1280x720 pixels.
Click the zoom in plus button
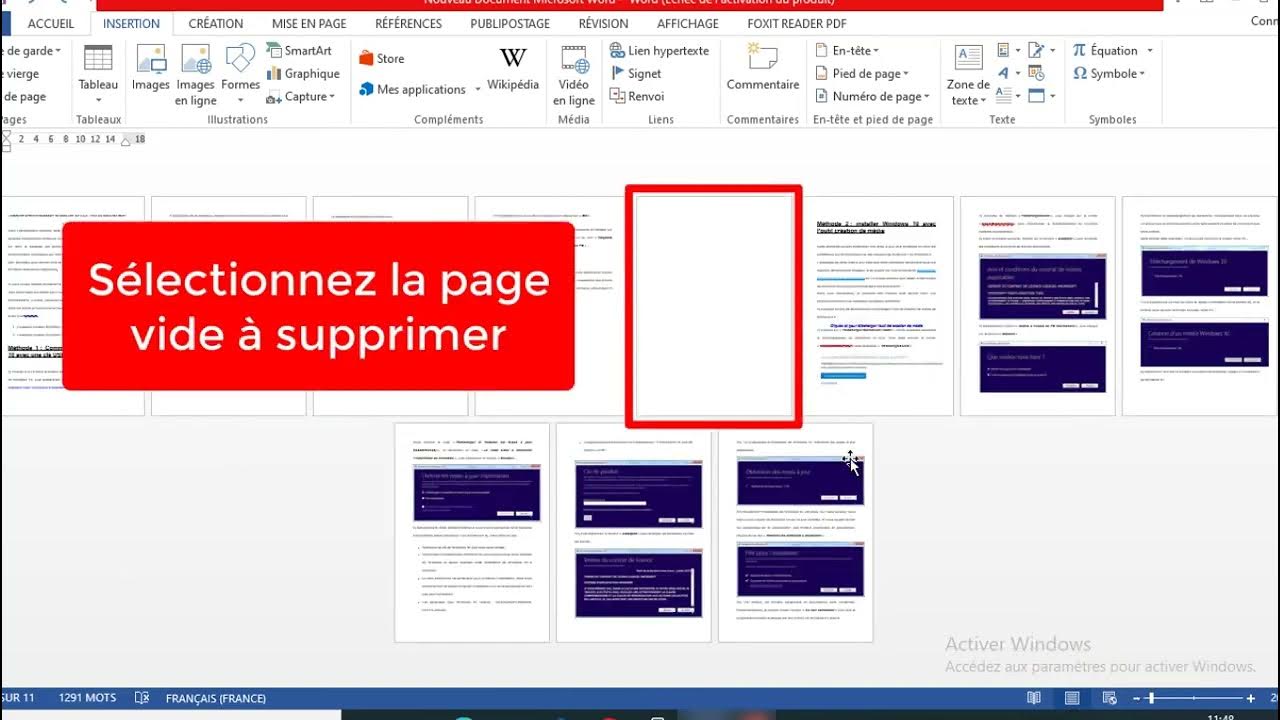click(x=1251, y=698)
